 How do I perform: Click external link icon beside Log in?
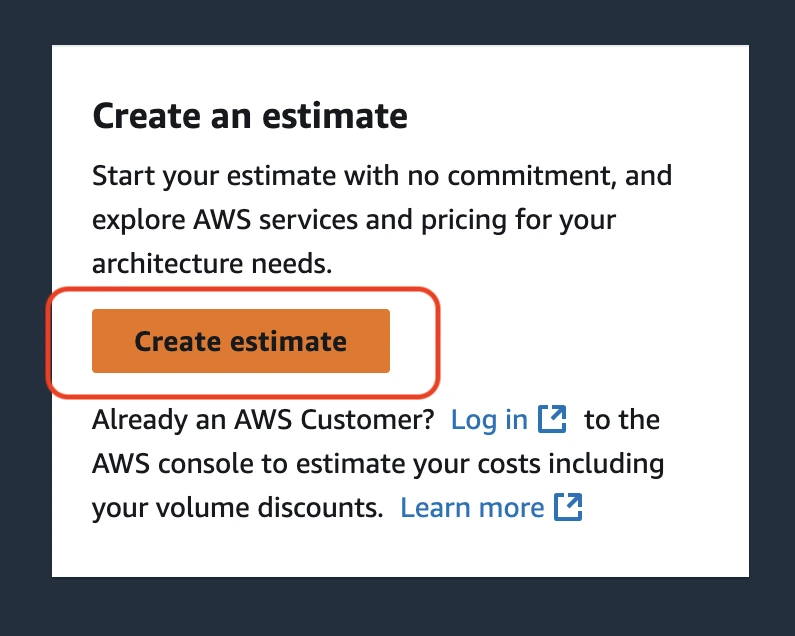pos(552,420)
